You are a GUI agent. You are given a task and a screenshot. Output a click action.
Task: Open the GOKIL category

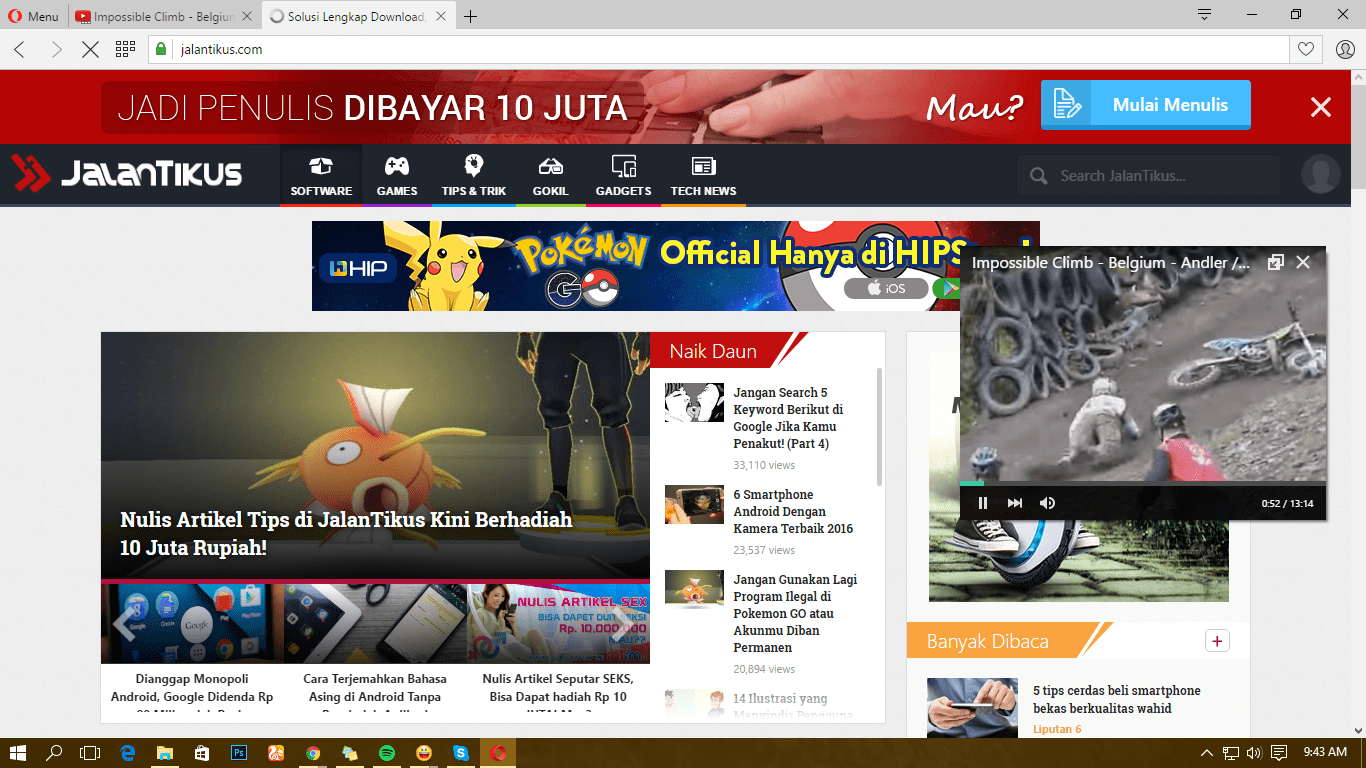550,176
